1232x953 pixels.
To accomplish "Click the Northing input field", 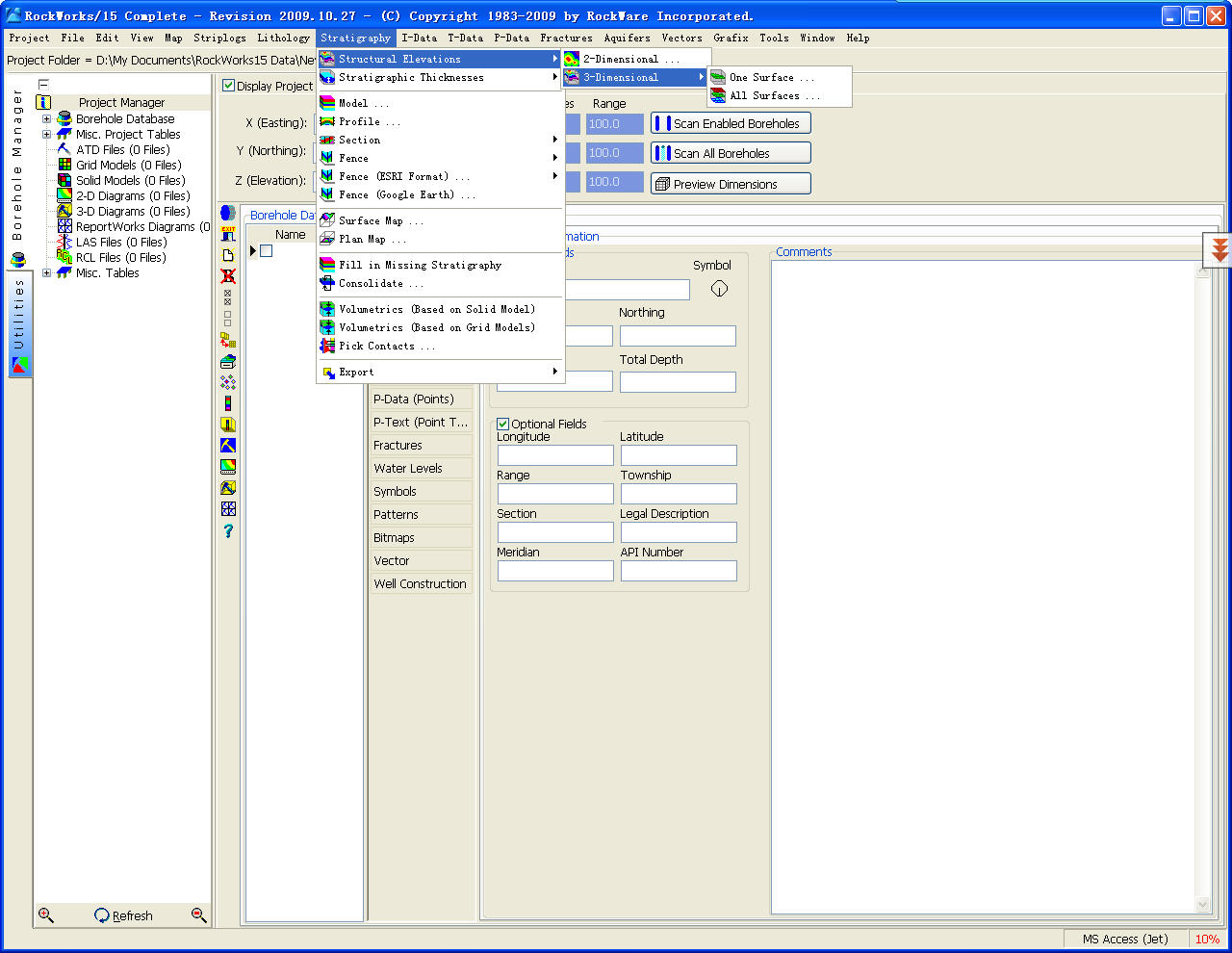I will tap(678, 336).
